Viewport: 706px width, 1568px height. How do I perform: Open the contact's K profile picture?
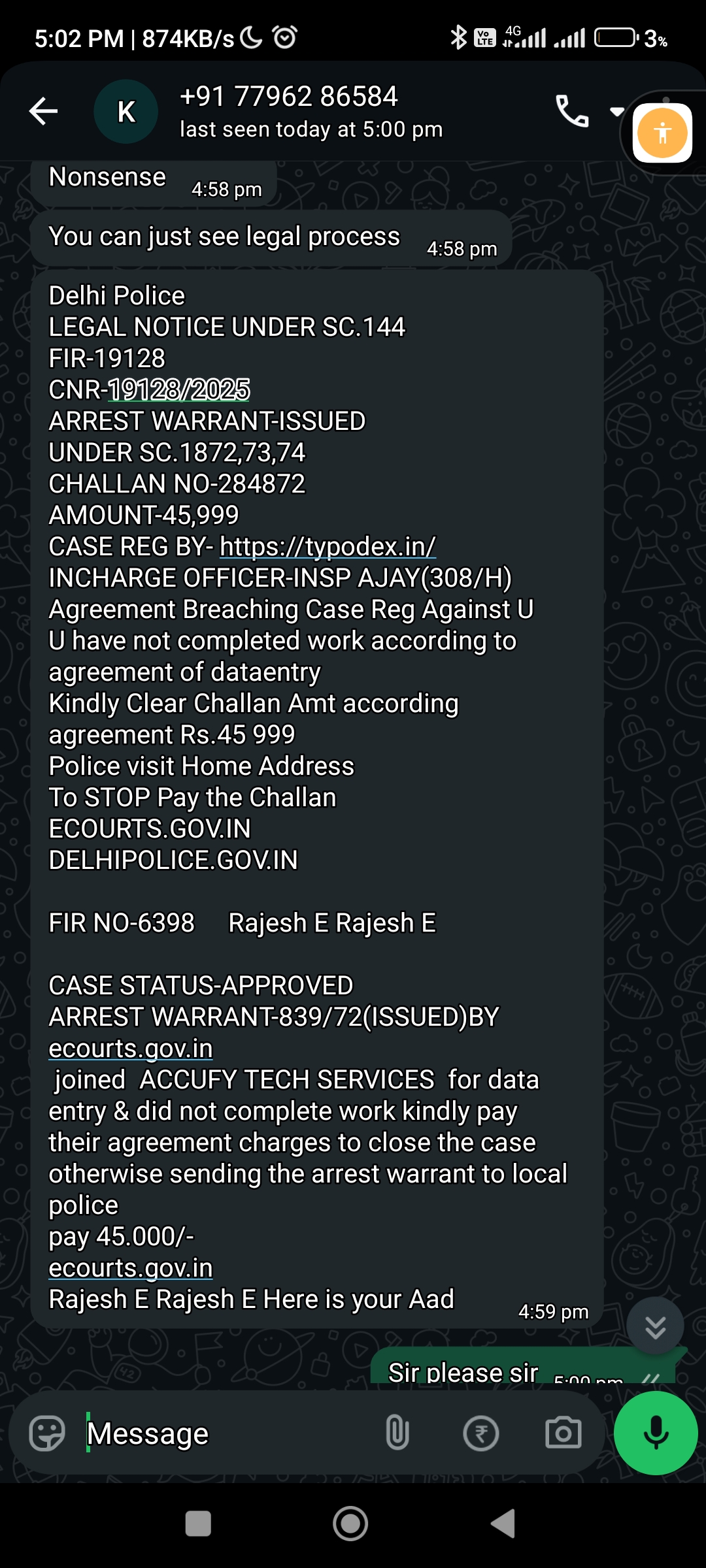(126, 112)
